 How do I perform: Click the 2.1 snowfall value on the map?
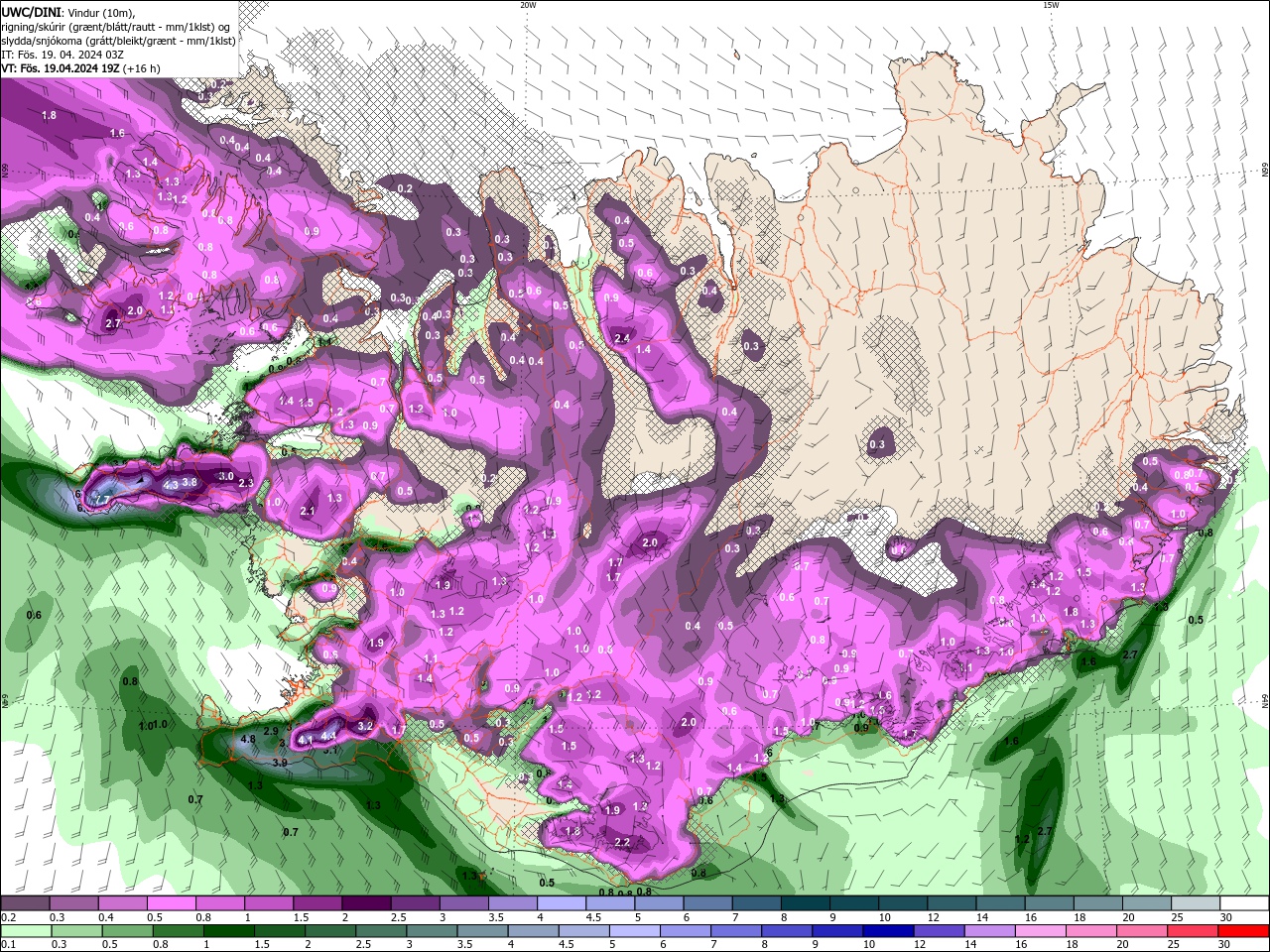tap(307, 512)
